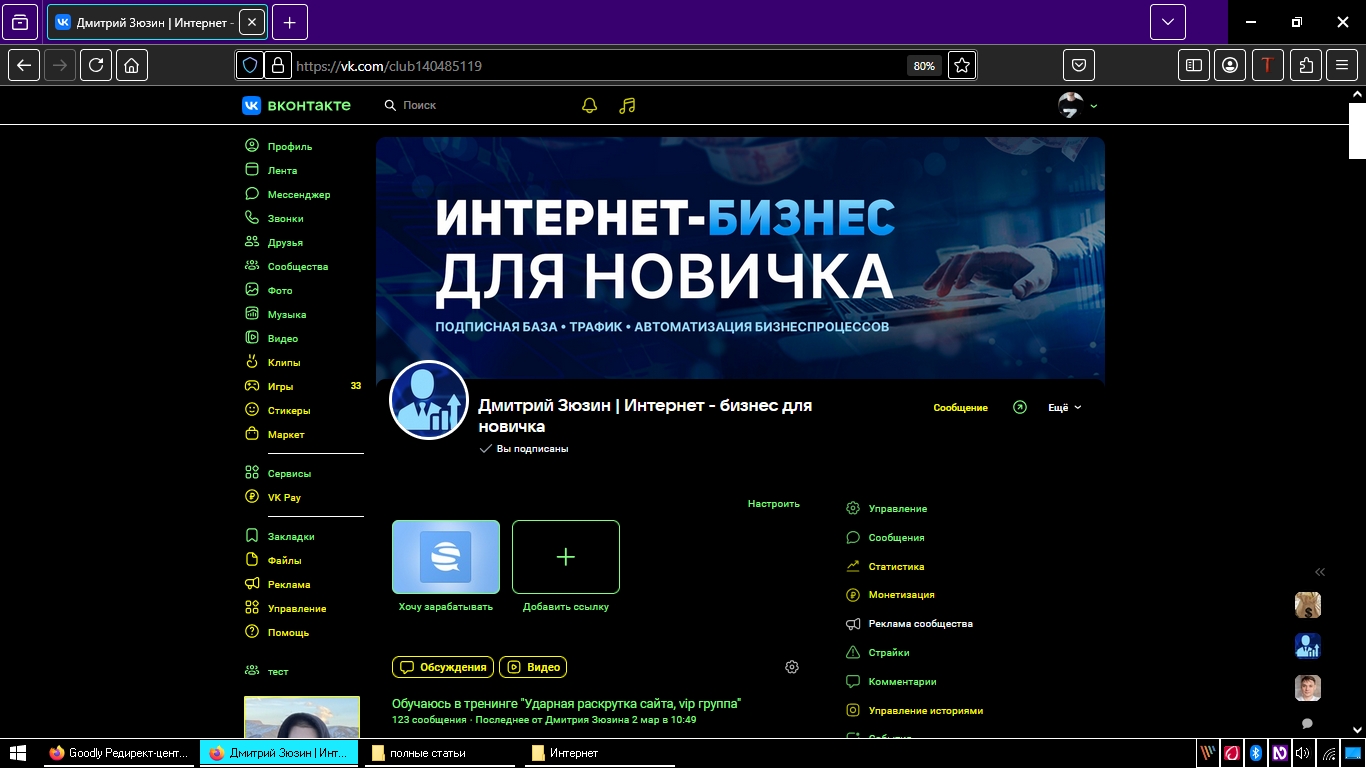Switch to Goodly Редирект taskbar window
This screenshot has height=768, width=1366.
(119, 753)
